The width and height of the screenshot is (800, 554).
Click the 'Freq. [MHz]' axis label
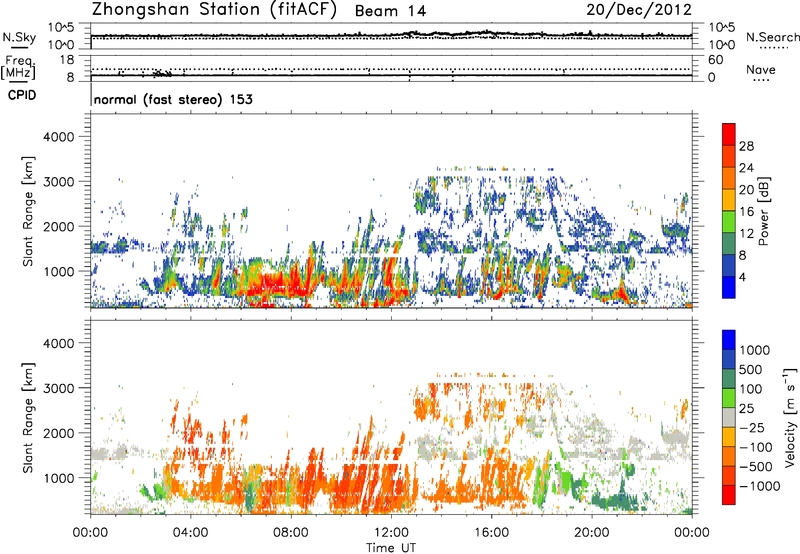click(18, 68)
